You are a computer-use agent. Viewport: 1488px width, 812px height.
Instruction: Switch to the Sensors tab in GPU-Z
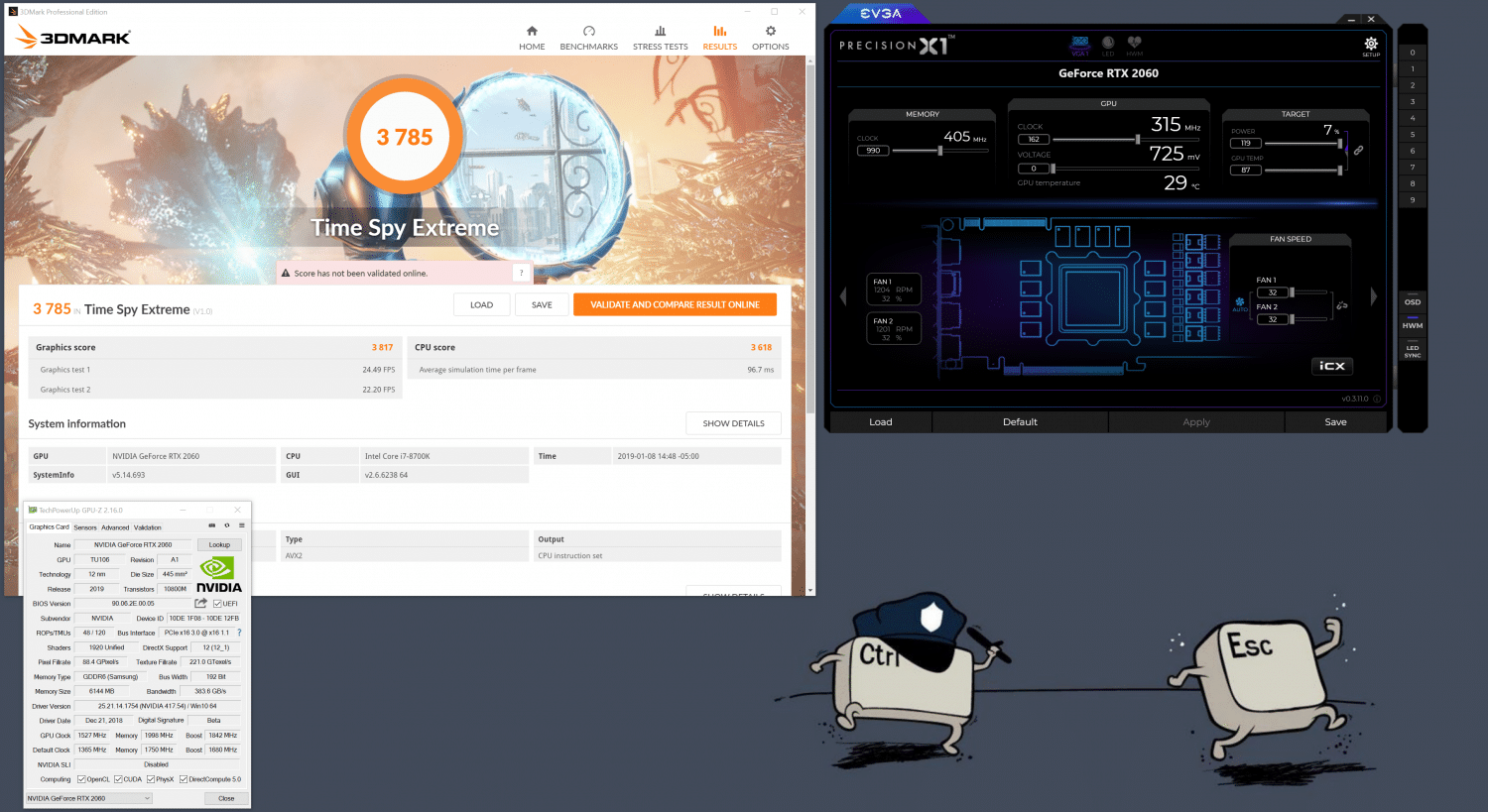pos(85,527)
